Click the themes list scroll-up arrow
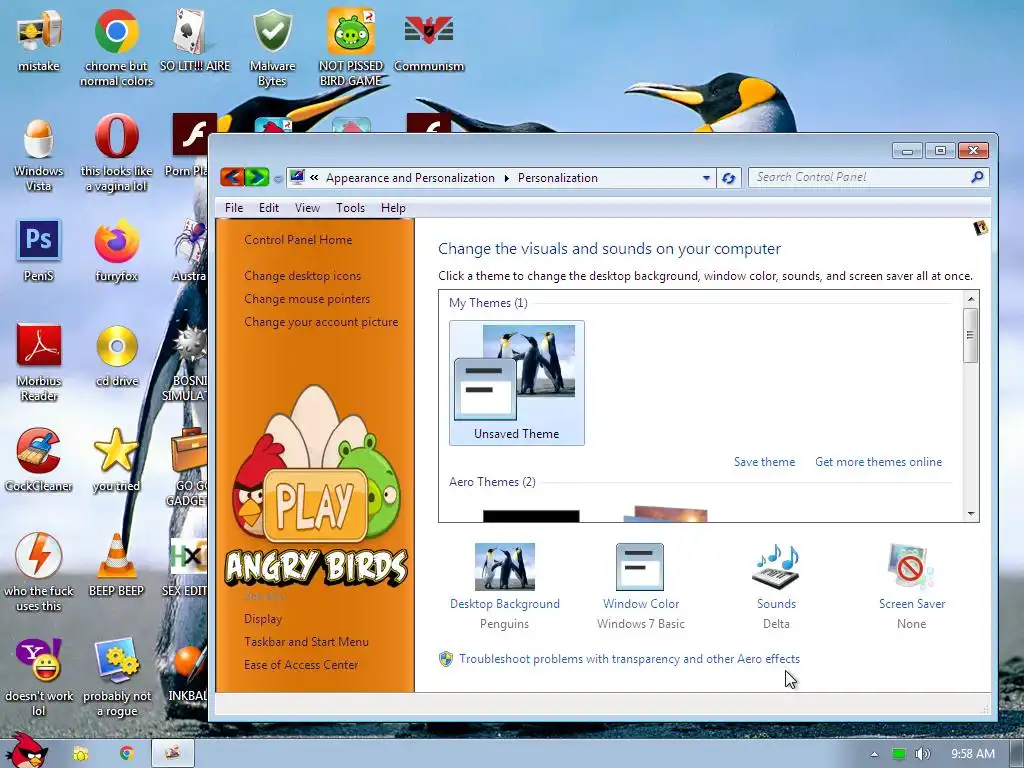This screenshot has height=768, width=1024. point(970,299)
